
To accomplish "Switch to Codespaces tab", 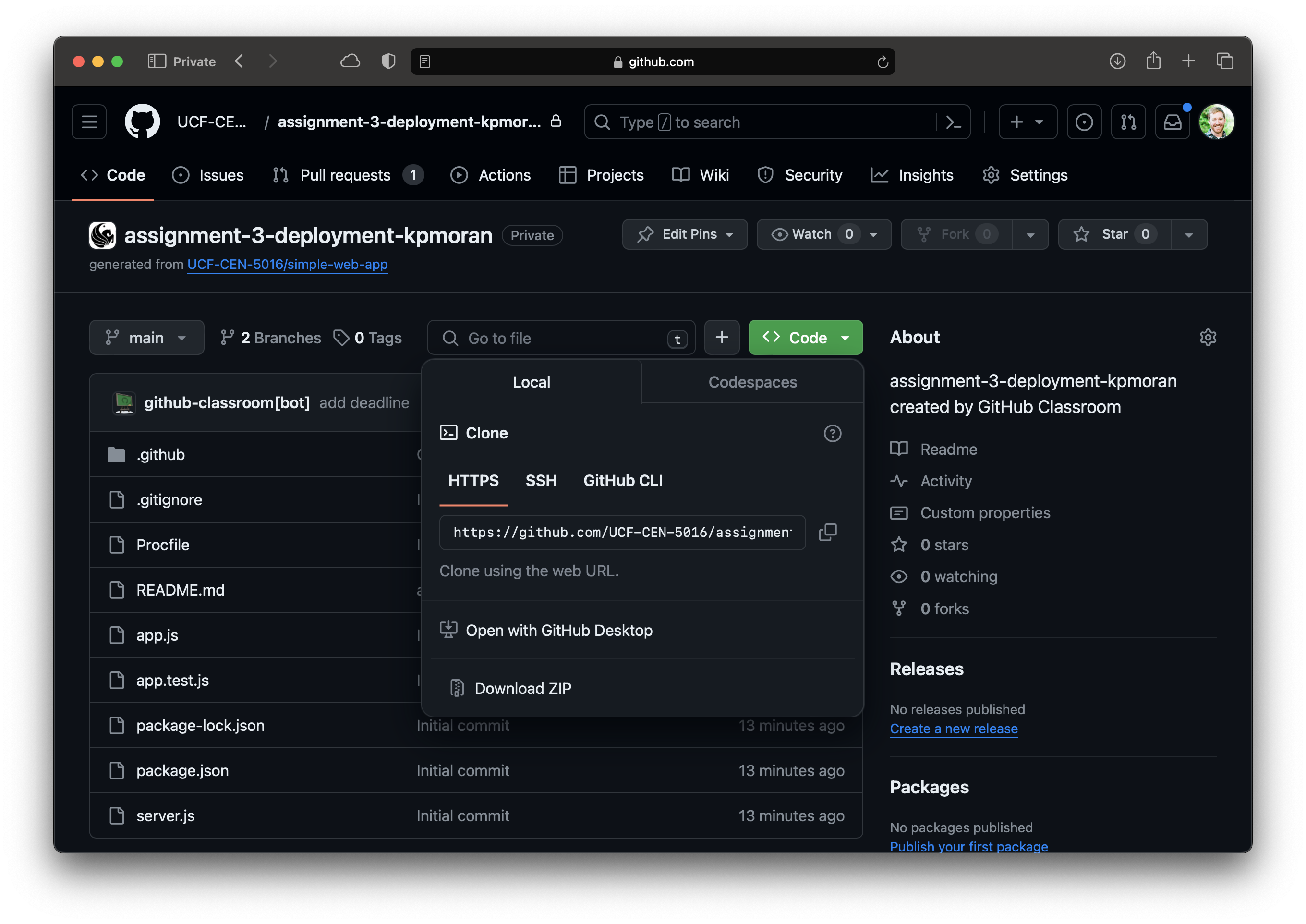I will click(x=753, y=382).
